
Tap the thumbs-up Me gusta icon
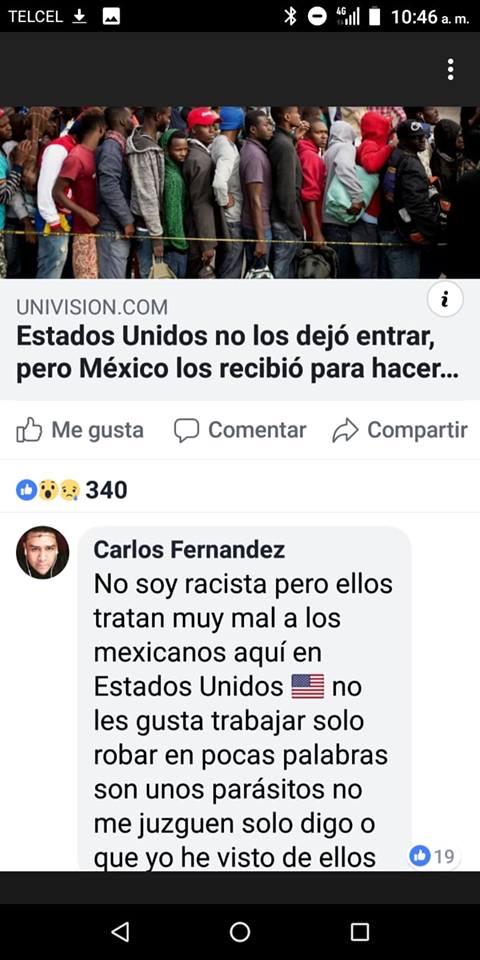tap(29, 430)
